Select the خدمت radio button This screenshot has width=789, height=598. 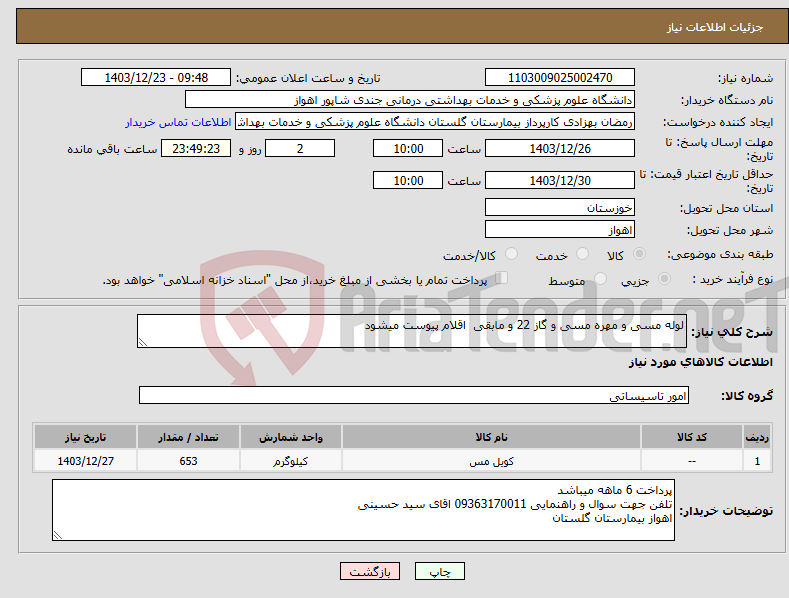[x=582, y=254]
